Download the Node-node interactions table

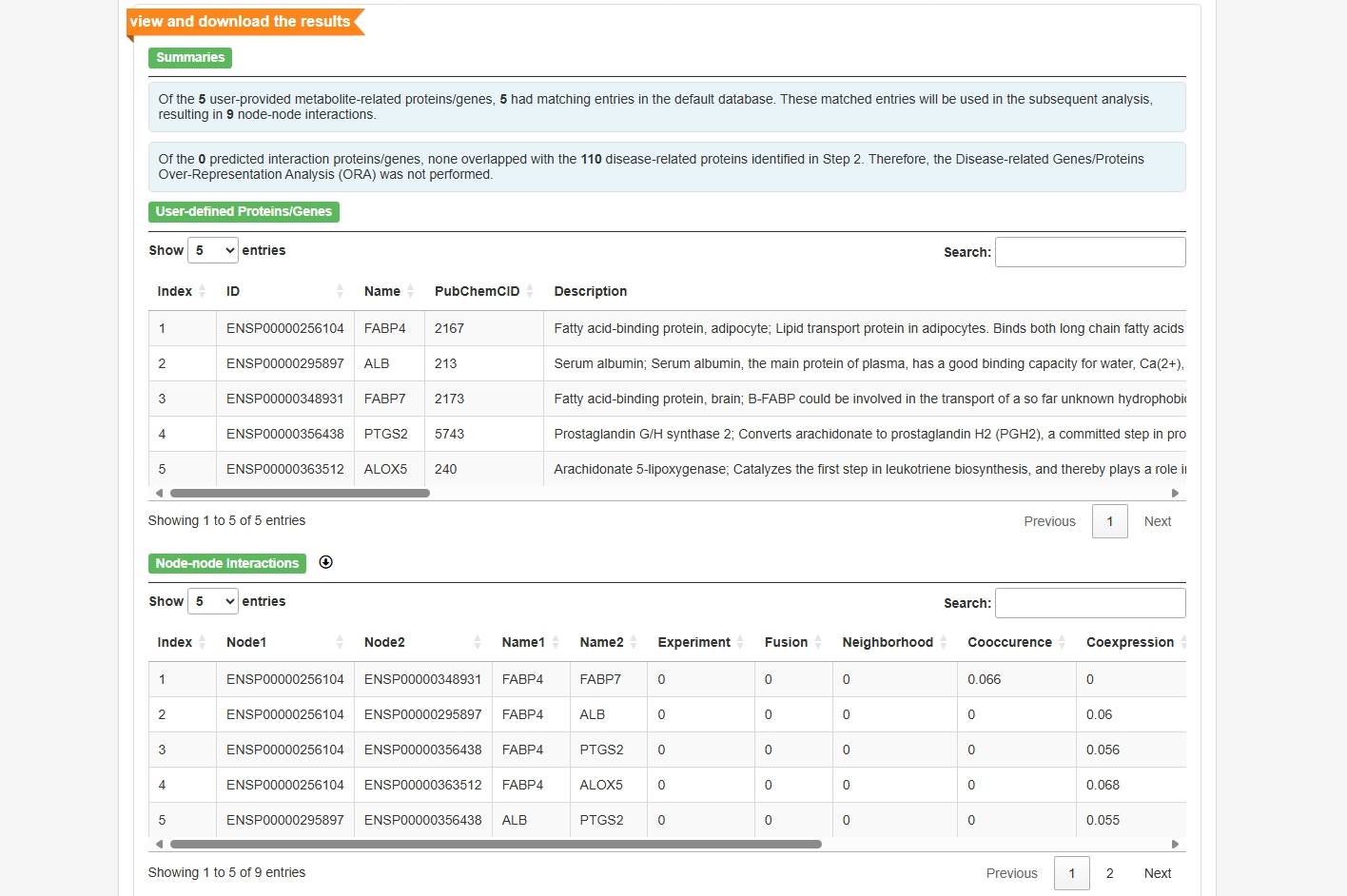325,562
